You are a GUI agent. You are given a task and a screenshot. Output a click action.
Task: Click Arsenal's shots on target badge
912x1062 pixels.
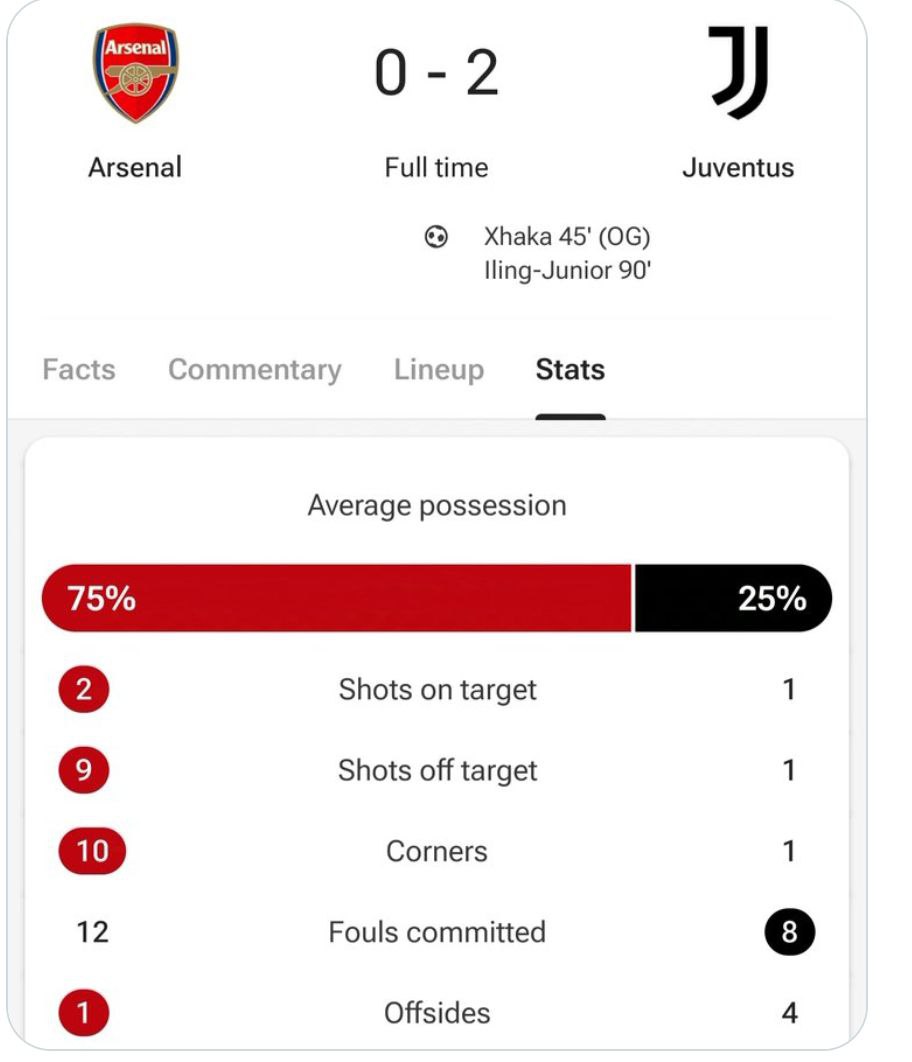coord(83,690)
